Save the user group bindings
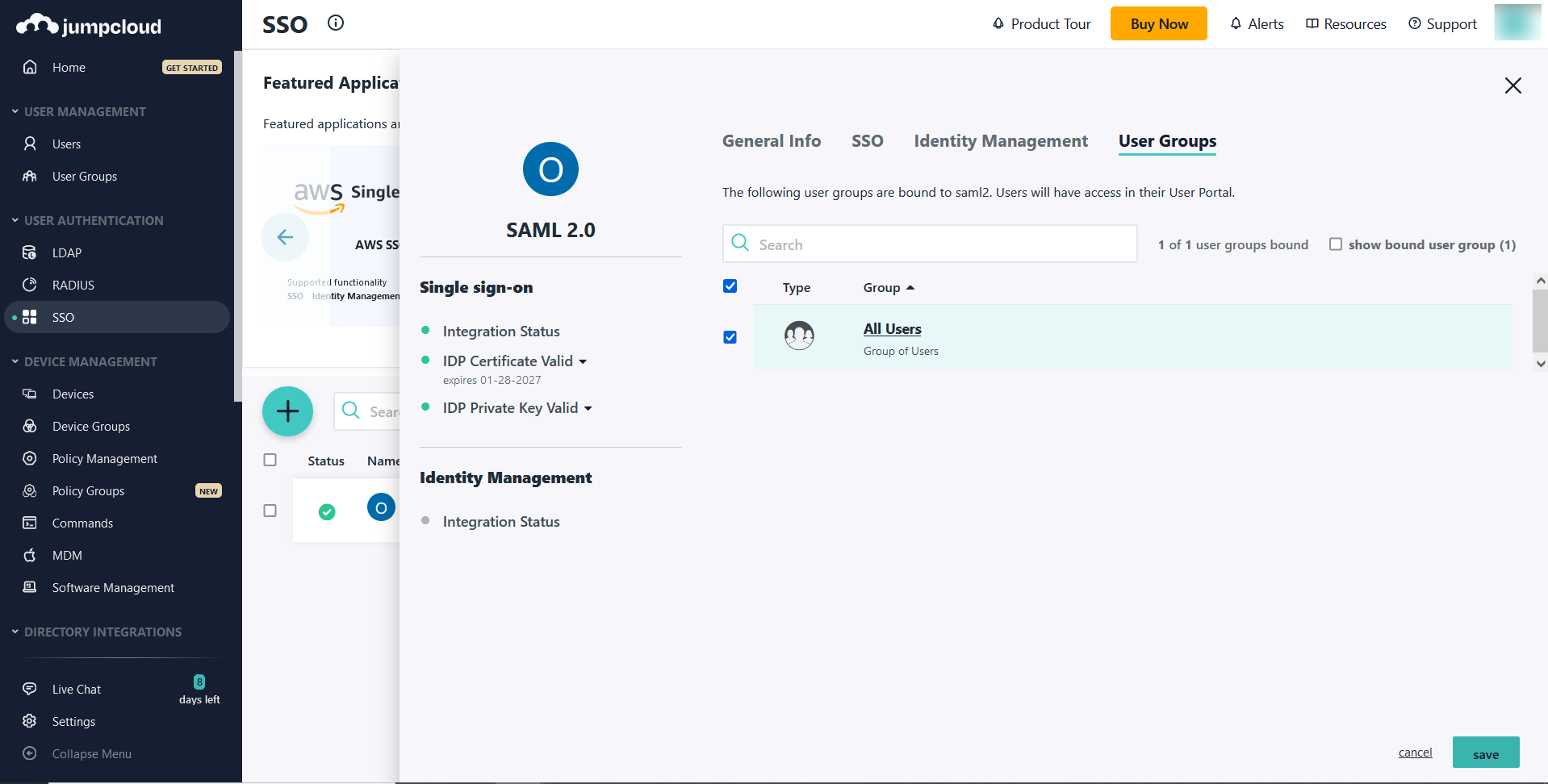Viewport: 1548px width, 784px height. (1485, 753)
